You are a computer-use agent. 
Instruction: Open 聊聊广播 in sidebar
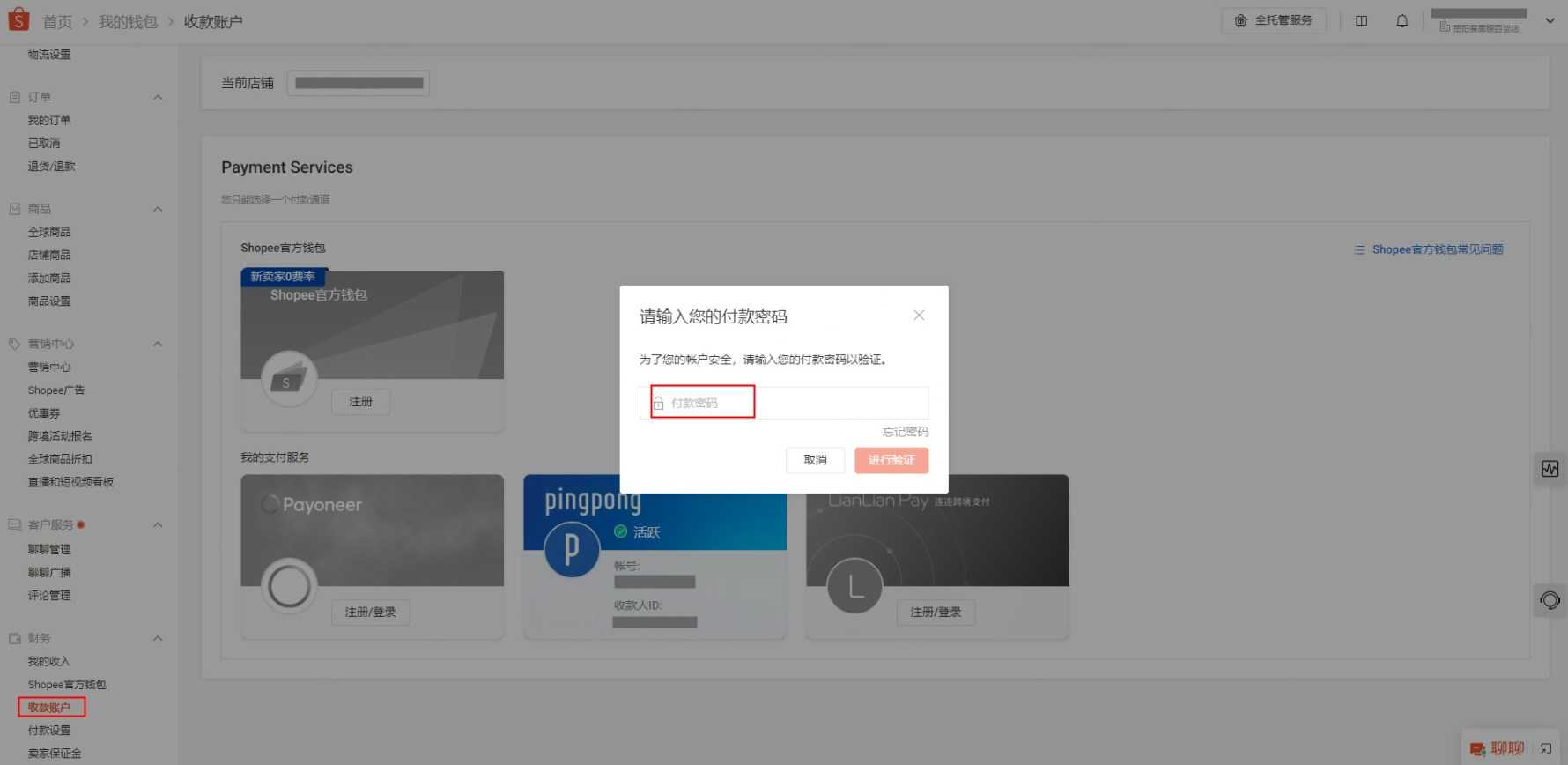point(49,572)
